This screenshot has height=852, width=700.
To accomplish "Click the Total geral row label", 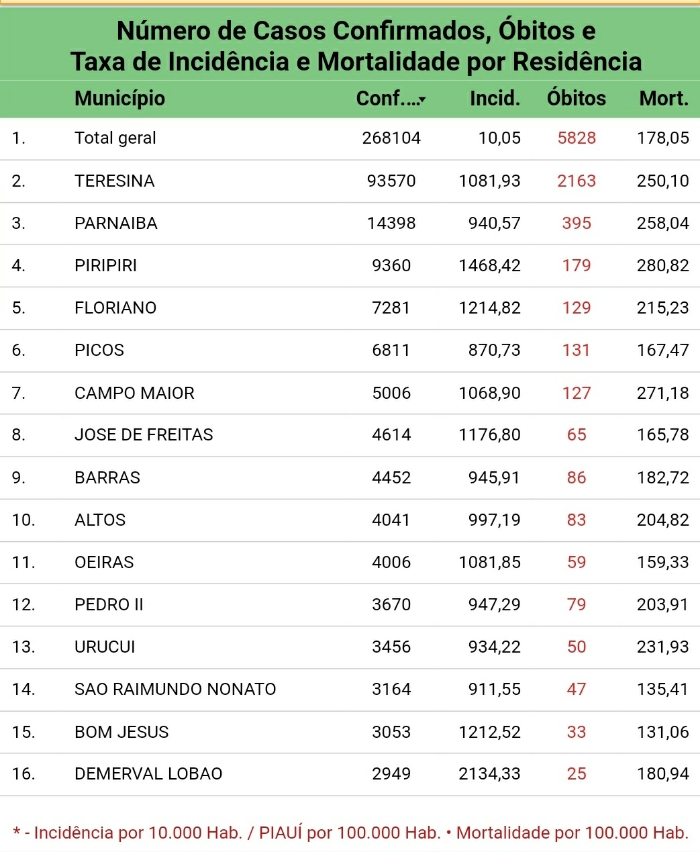I will [x=115, y=138].
